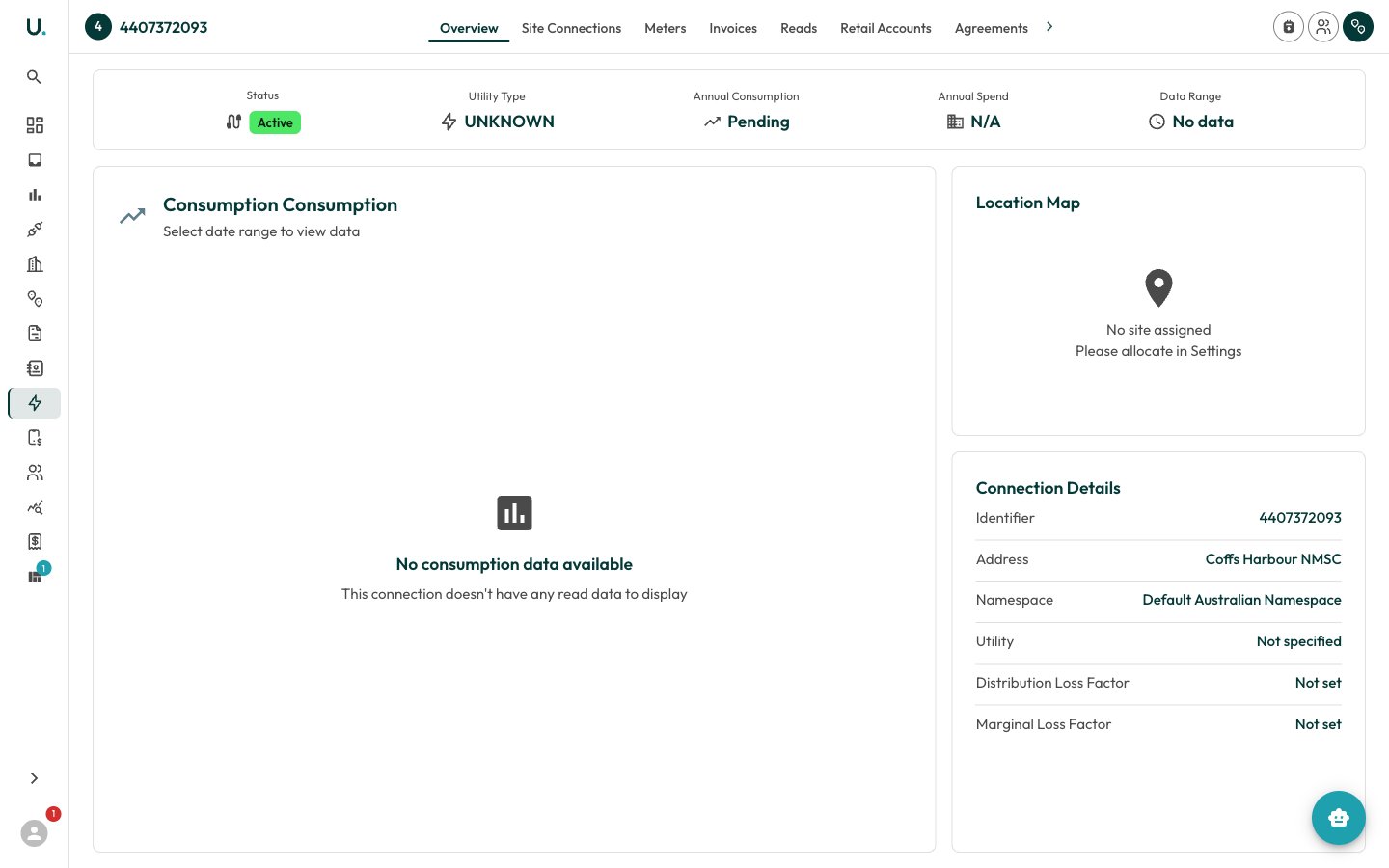Click the Active status badge
The height and width of the screenshot is (868, 1389).
[275, 122]
